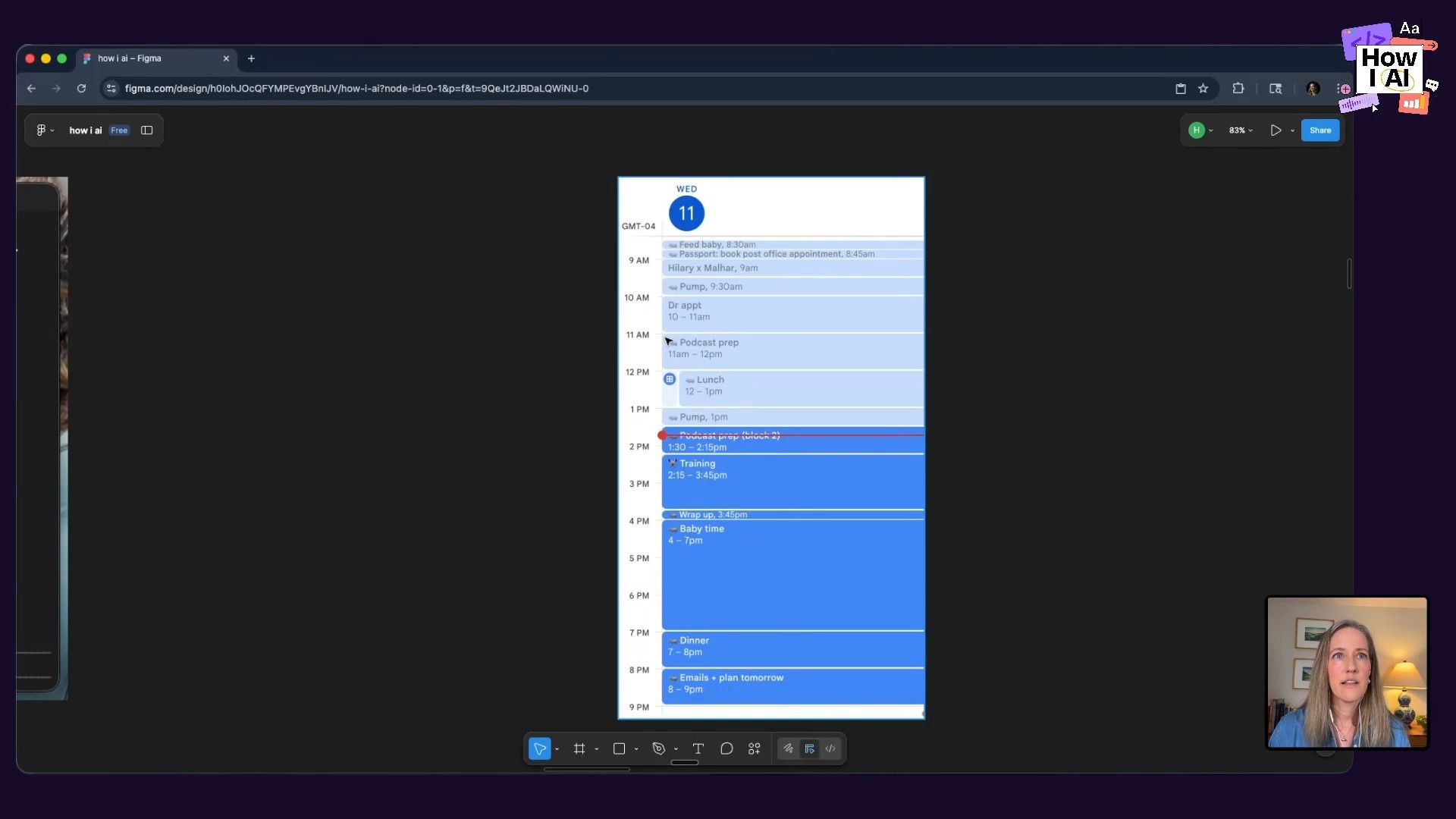Select the 'Baby time 4 – 7pm' event
This screenshot has height=819, width=1456.
pos(792,575)
